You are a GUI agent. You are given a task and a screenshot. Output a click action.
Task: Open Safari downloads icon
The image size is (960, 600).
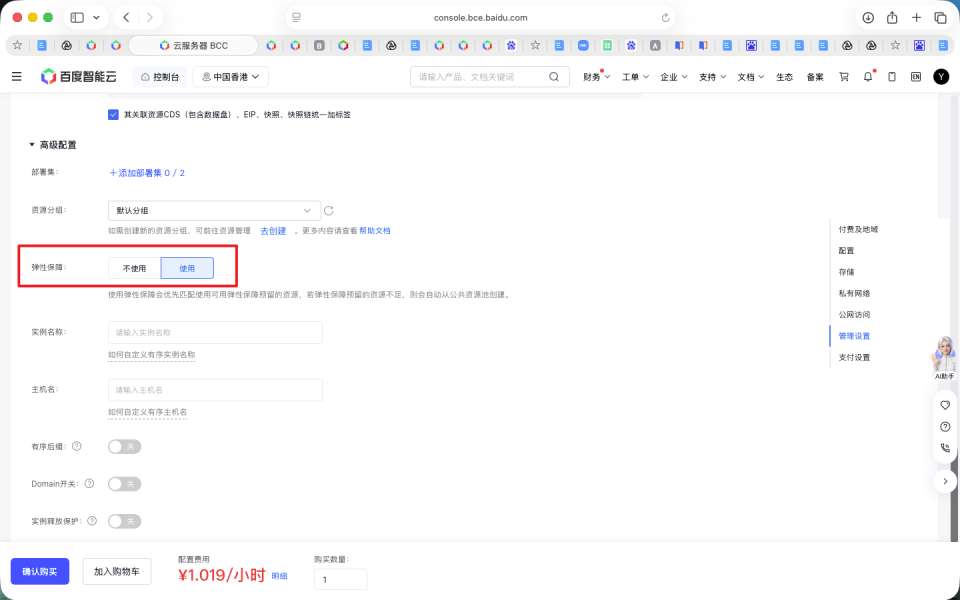tap(868, 18)
